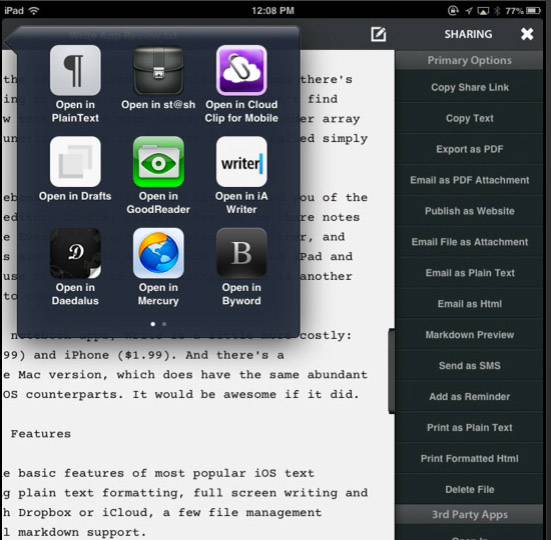The height and width of the screenshot is (540, 551).
Task: Tap the Bluetooth status icon
Action: click(x=497, y=11)
